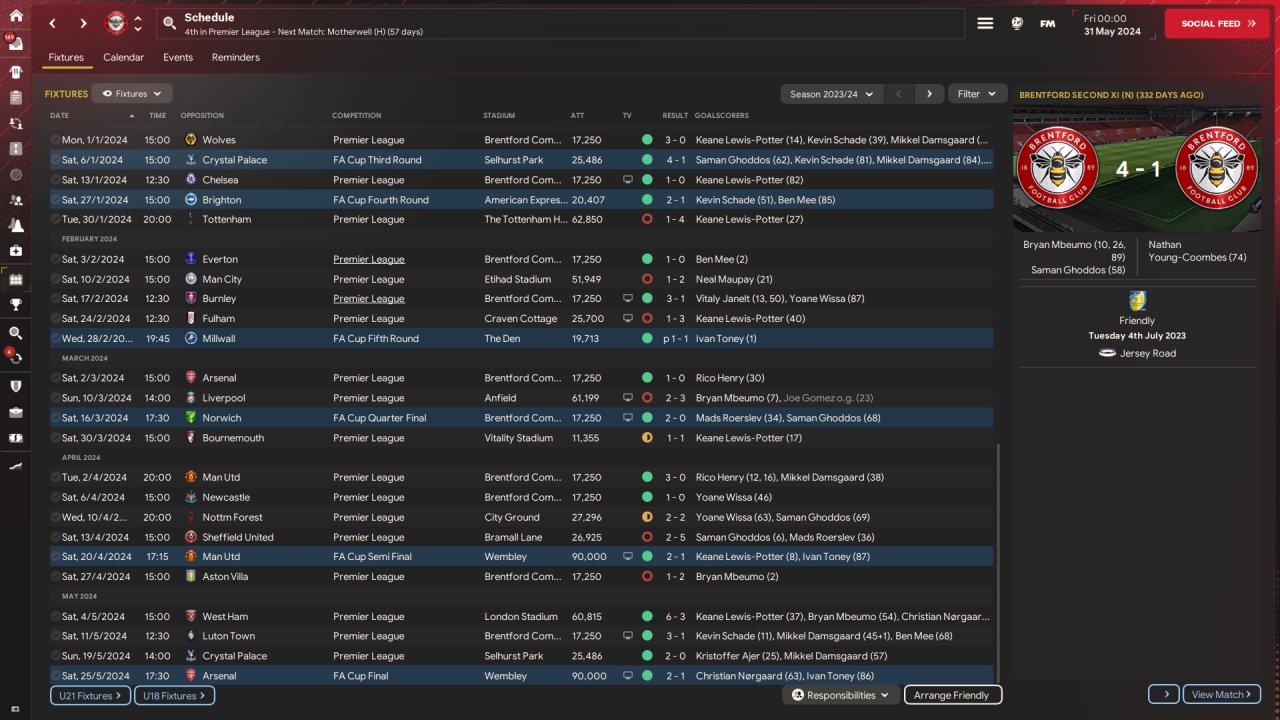Click the 6 - 3 West Ham result
Screen dimensions: 1280x720
(675, 616)
